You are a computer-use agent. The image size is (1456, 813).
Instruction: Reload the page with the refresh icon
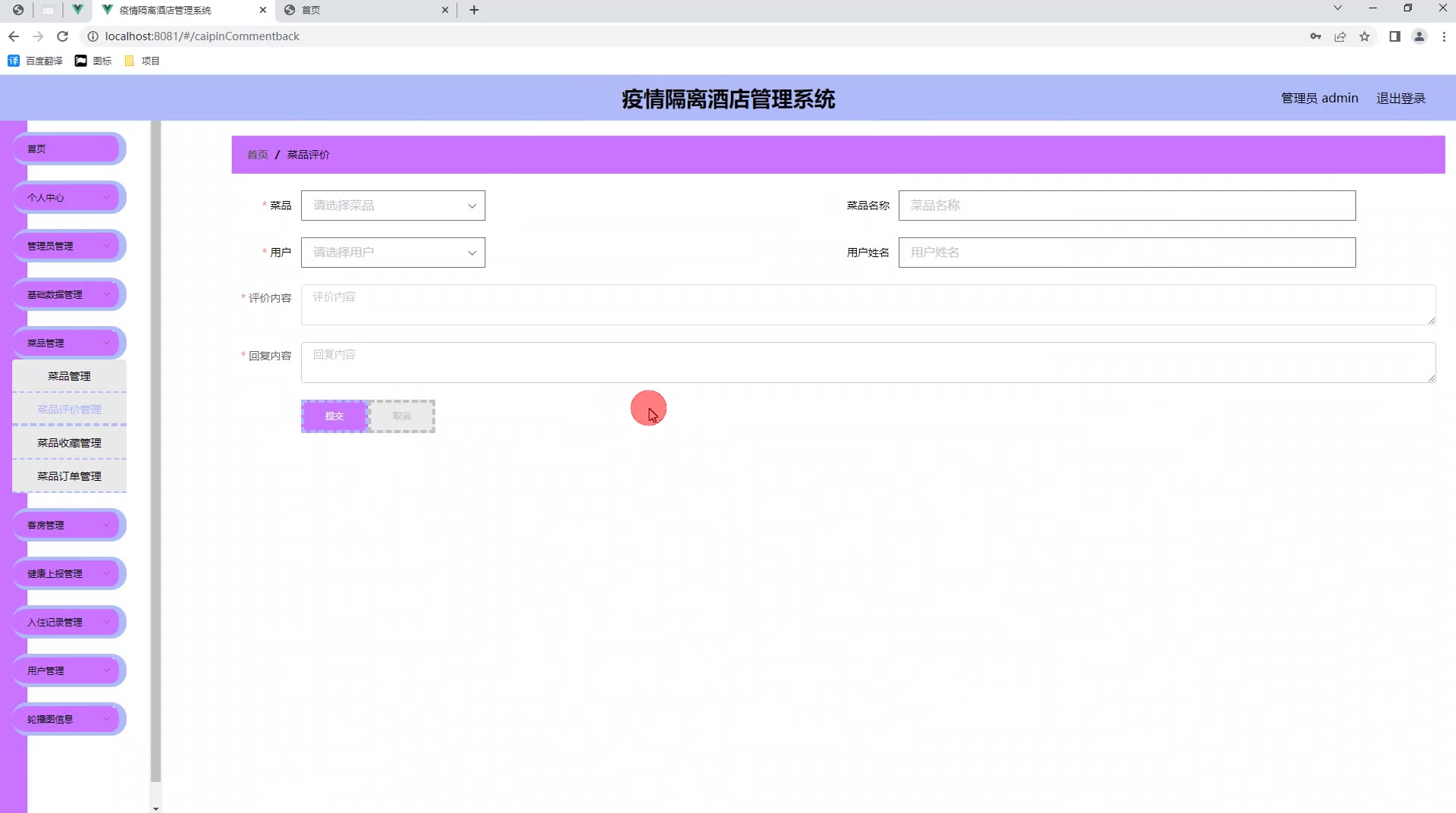(63, 36)
